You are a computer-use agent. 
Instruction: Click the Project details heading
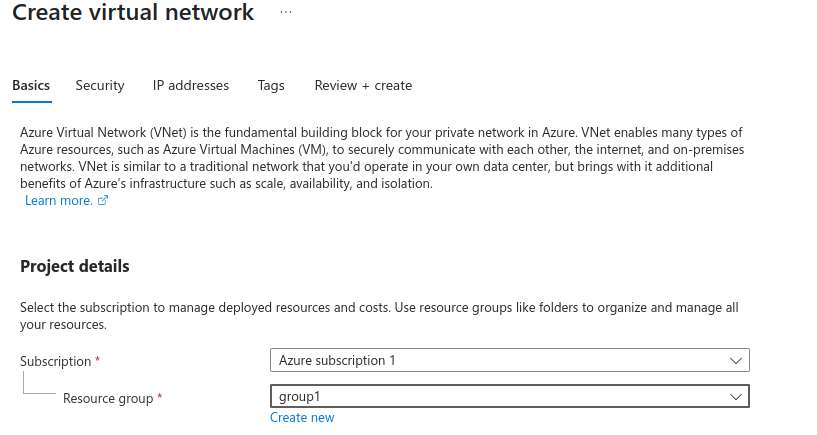pyautogui.click(x=75, y=267)
